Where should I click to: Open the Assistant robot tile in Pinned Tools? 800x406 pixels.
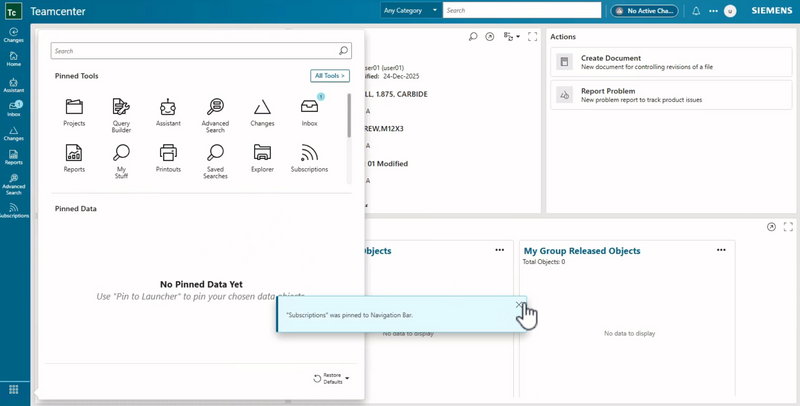tap(168, 112)
